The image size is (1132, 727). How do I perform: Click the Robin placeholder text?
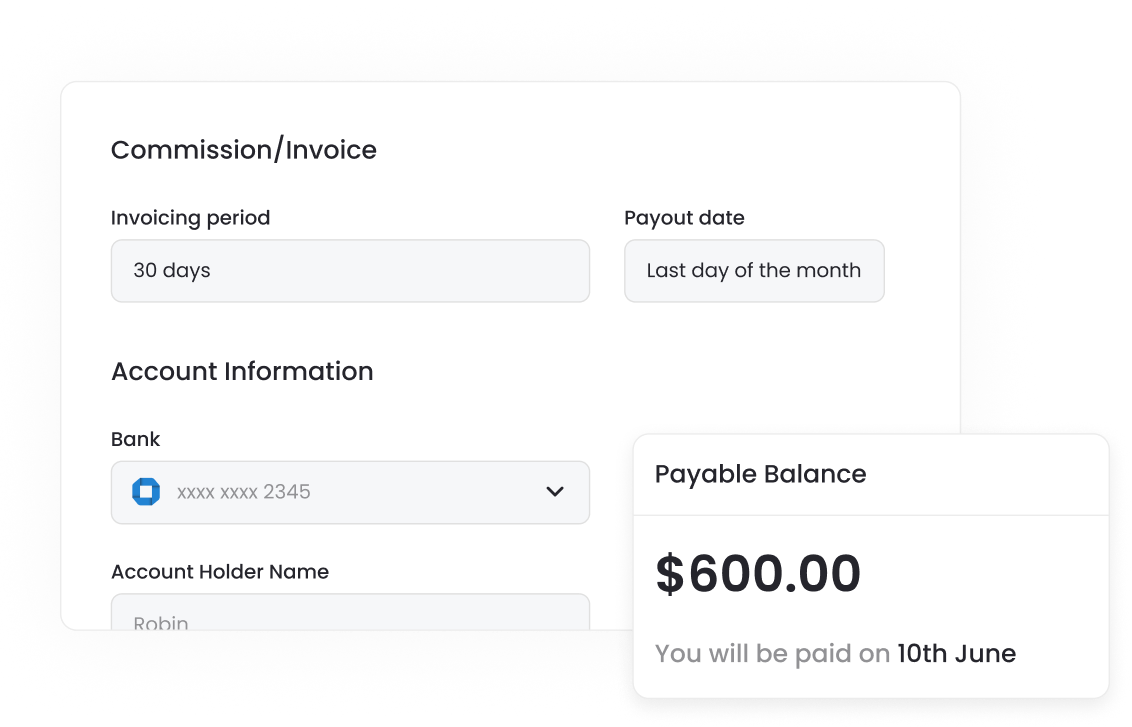click(x=161, y=622)
